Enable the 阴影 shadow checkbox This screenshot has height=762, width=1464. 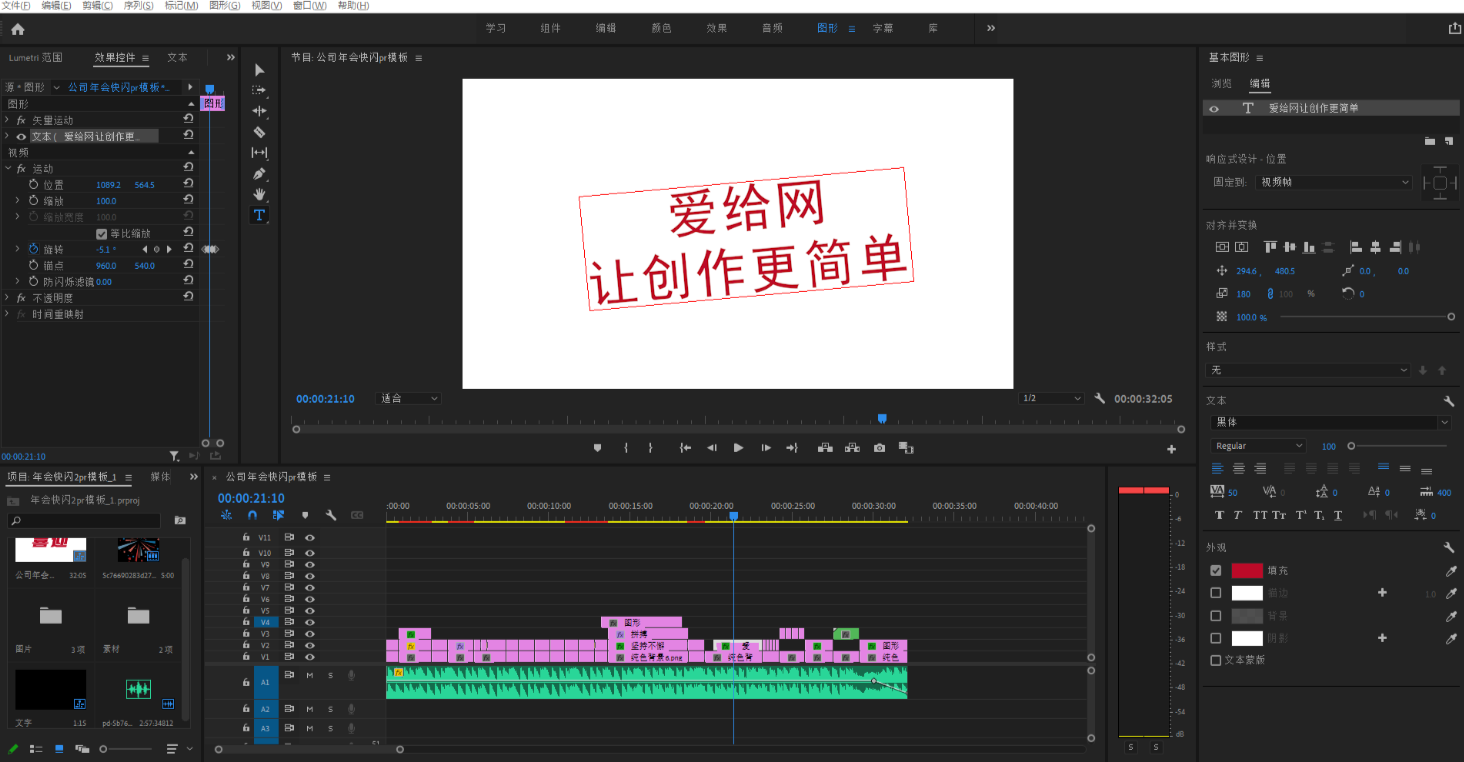point(1216,638)
